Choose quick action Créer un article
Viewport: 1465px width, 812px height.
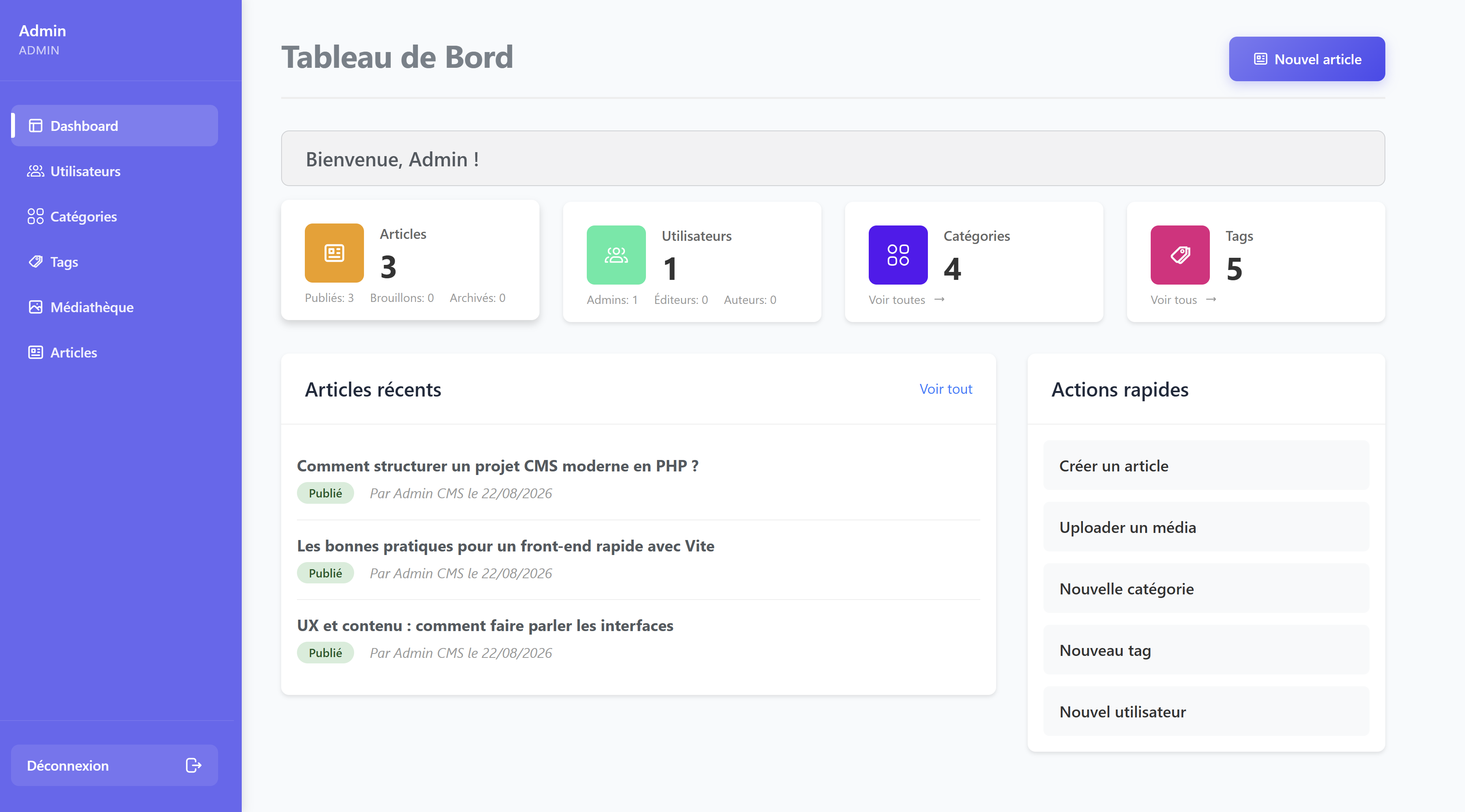[x=1206, y=466]
